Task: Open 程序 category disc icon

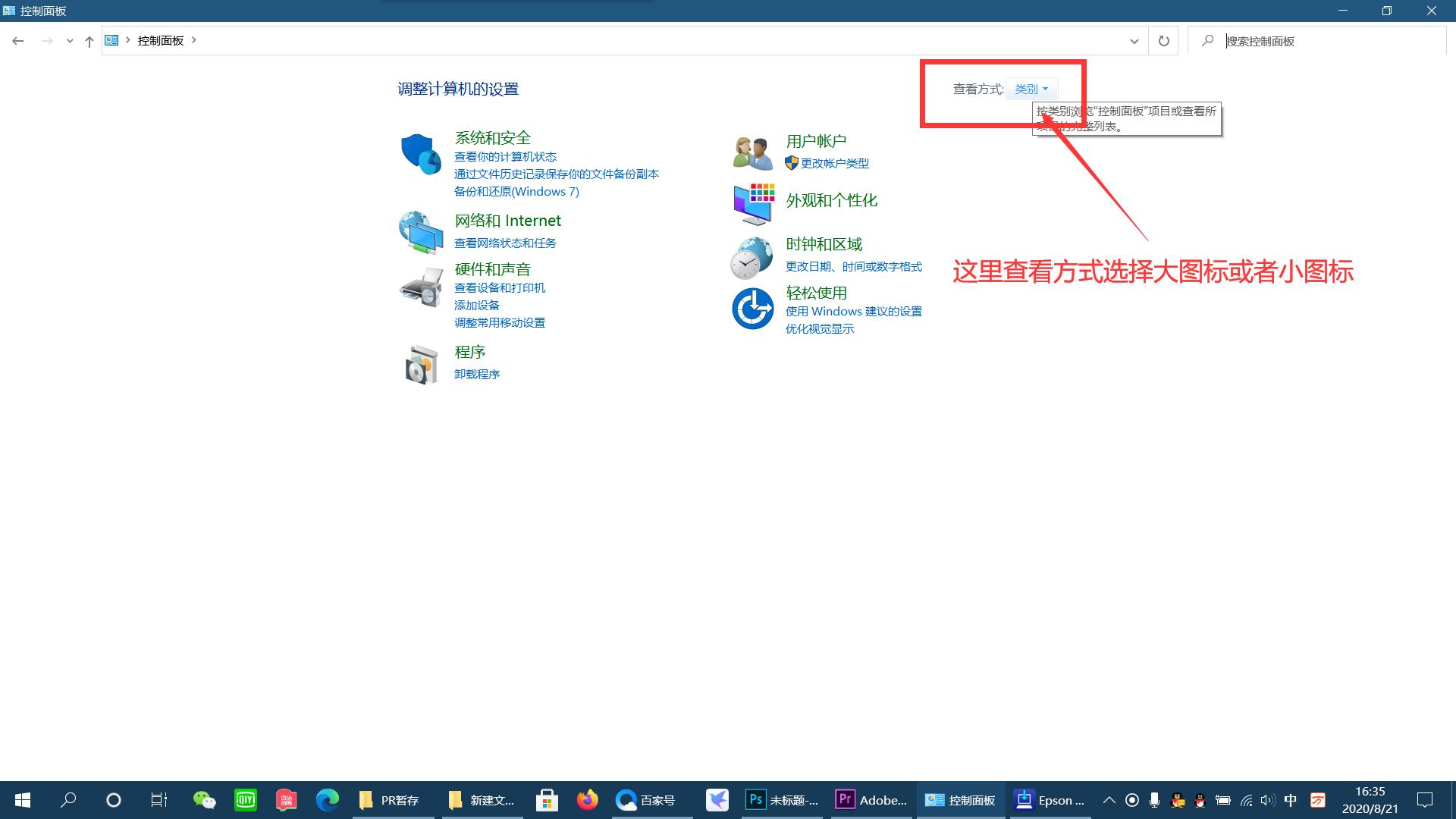Action: click(422, 363)
